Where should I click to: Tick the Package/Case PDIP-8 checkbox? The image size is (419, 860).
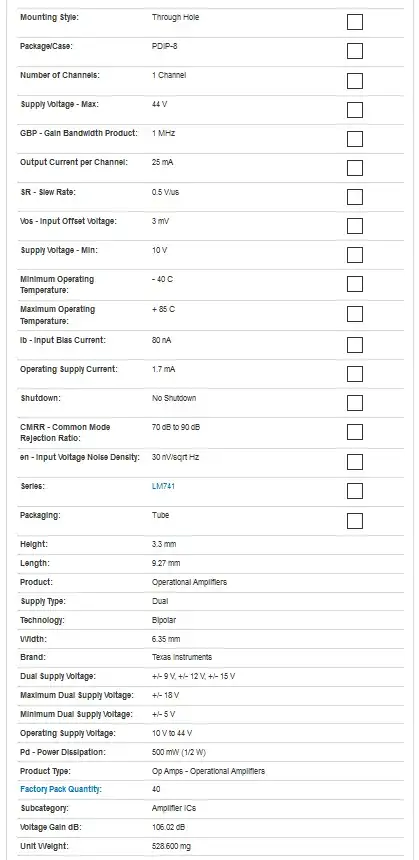(355, 52)
